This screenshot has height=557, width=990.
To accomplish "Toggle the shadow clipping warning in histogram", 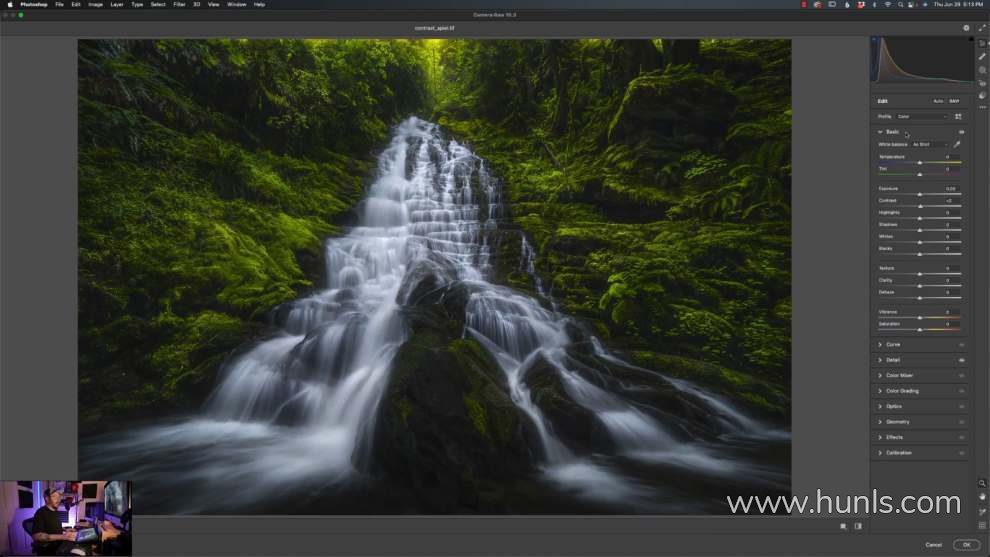I will coord(874,39).
